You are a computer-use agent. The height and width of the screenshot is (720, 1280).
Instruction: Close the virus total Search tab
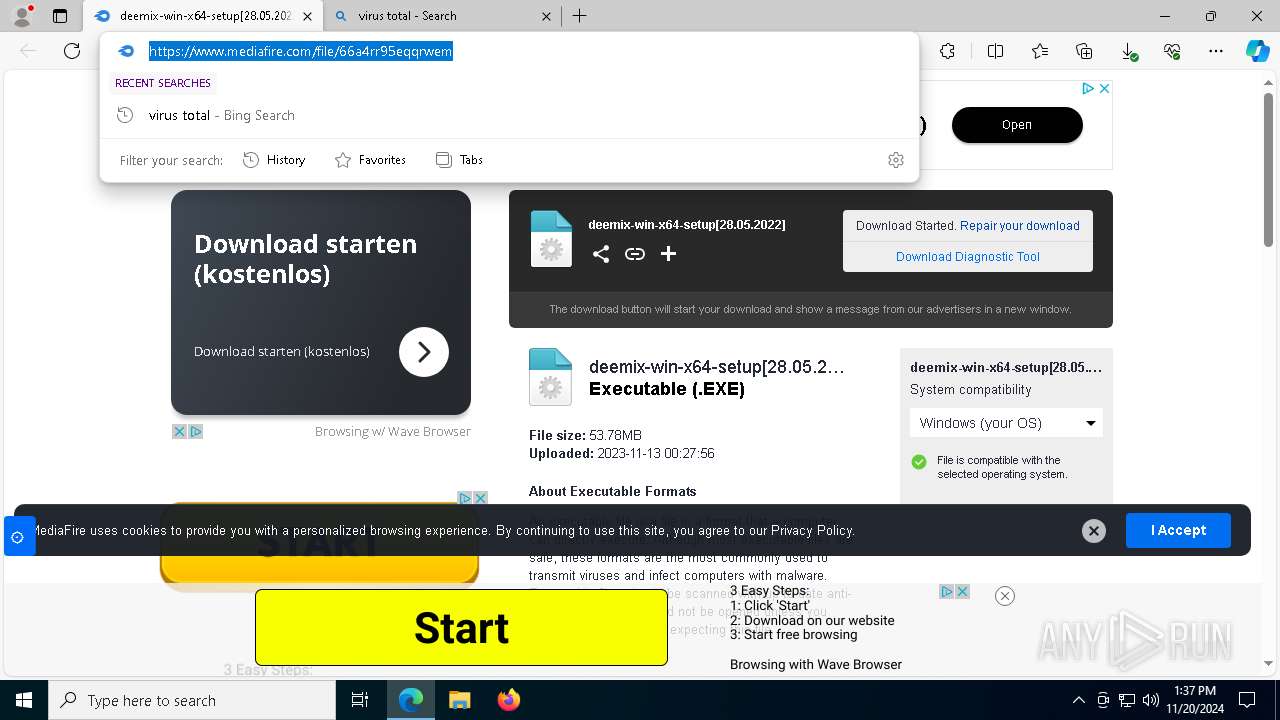[x=546, y=16]
